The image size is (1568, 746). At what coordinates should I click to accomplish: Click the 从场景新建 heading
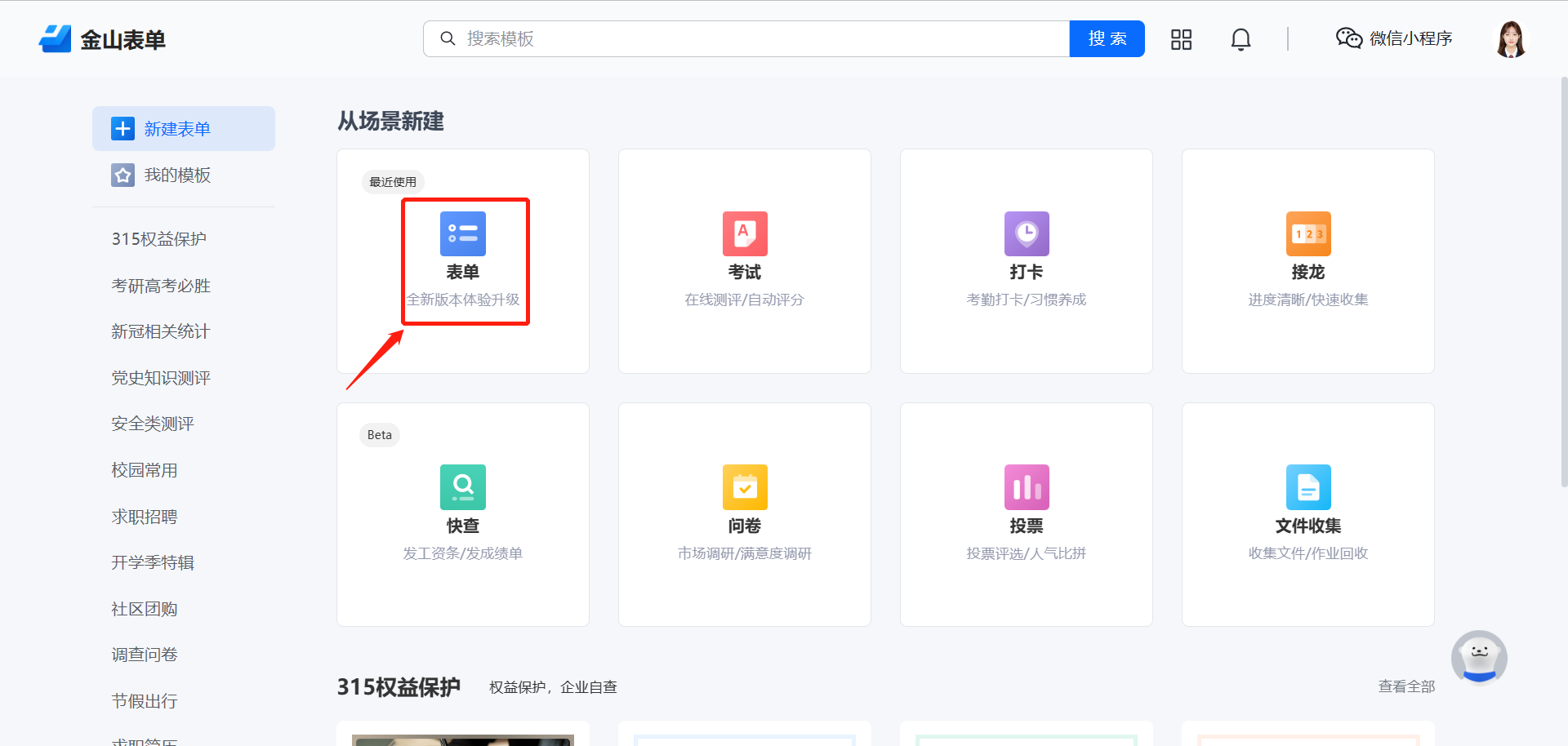click(391, 121)
